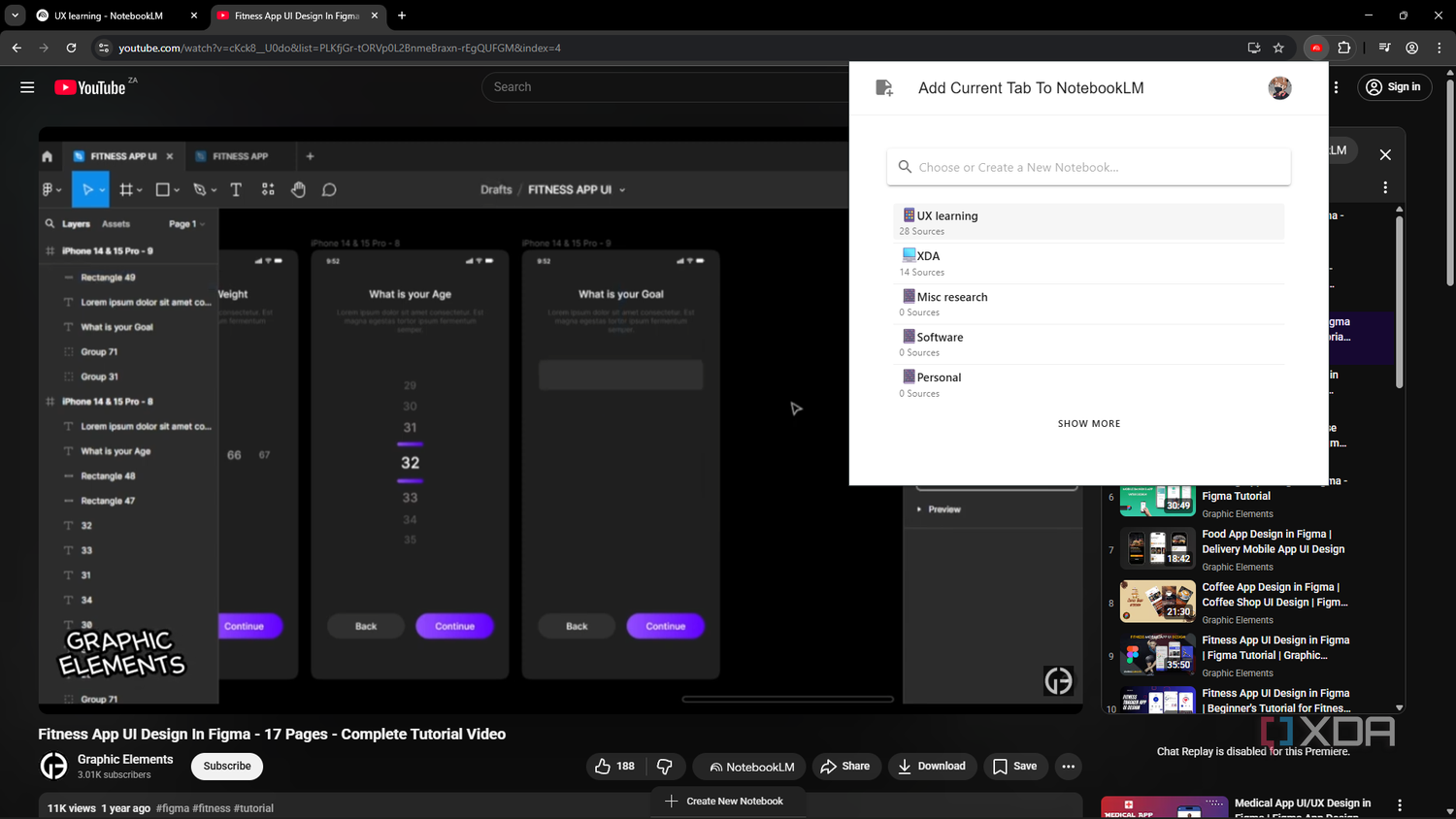Dislike the video with thumbs down

click(x=665, y=767)
